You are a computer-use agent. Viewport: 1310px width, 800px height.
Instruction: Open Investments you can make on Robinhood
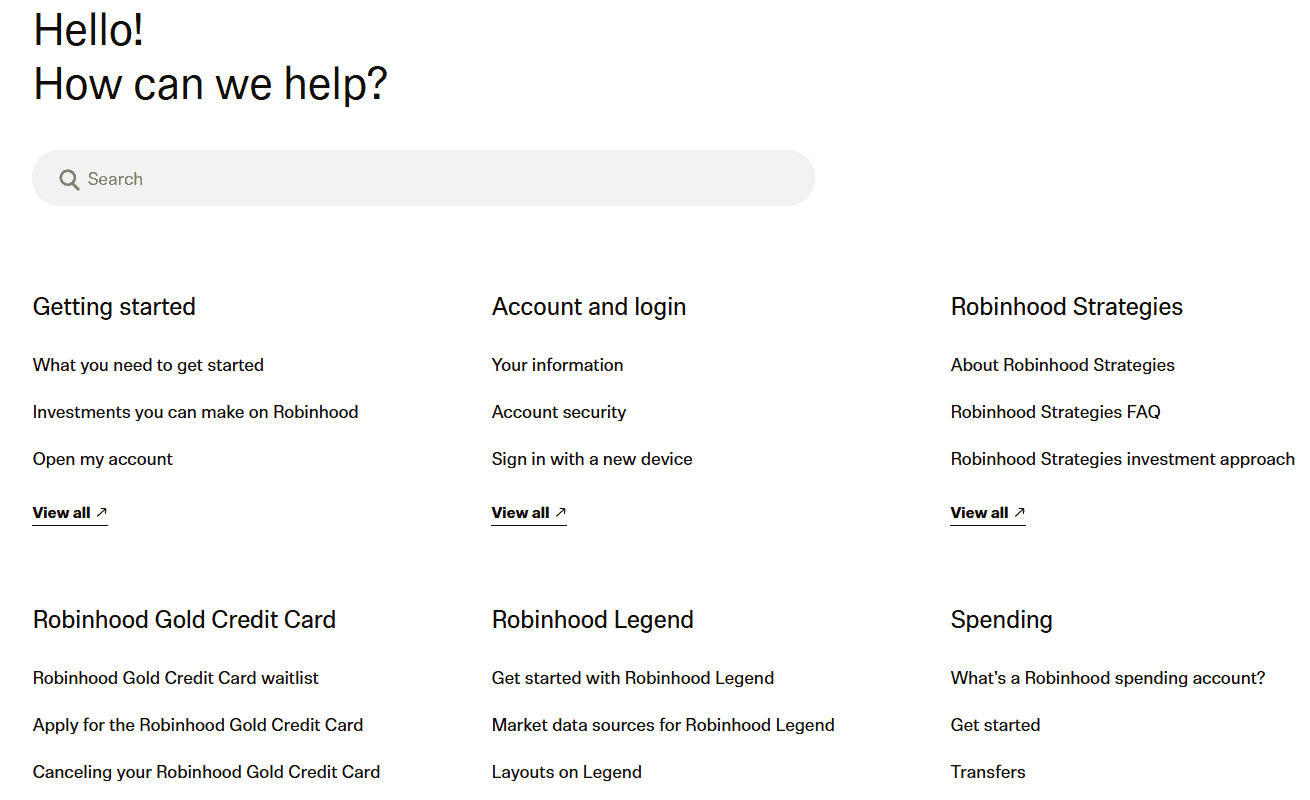[195, 412]
